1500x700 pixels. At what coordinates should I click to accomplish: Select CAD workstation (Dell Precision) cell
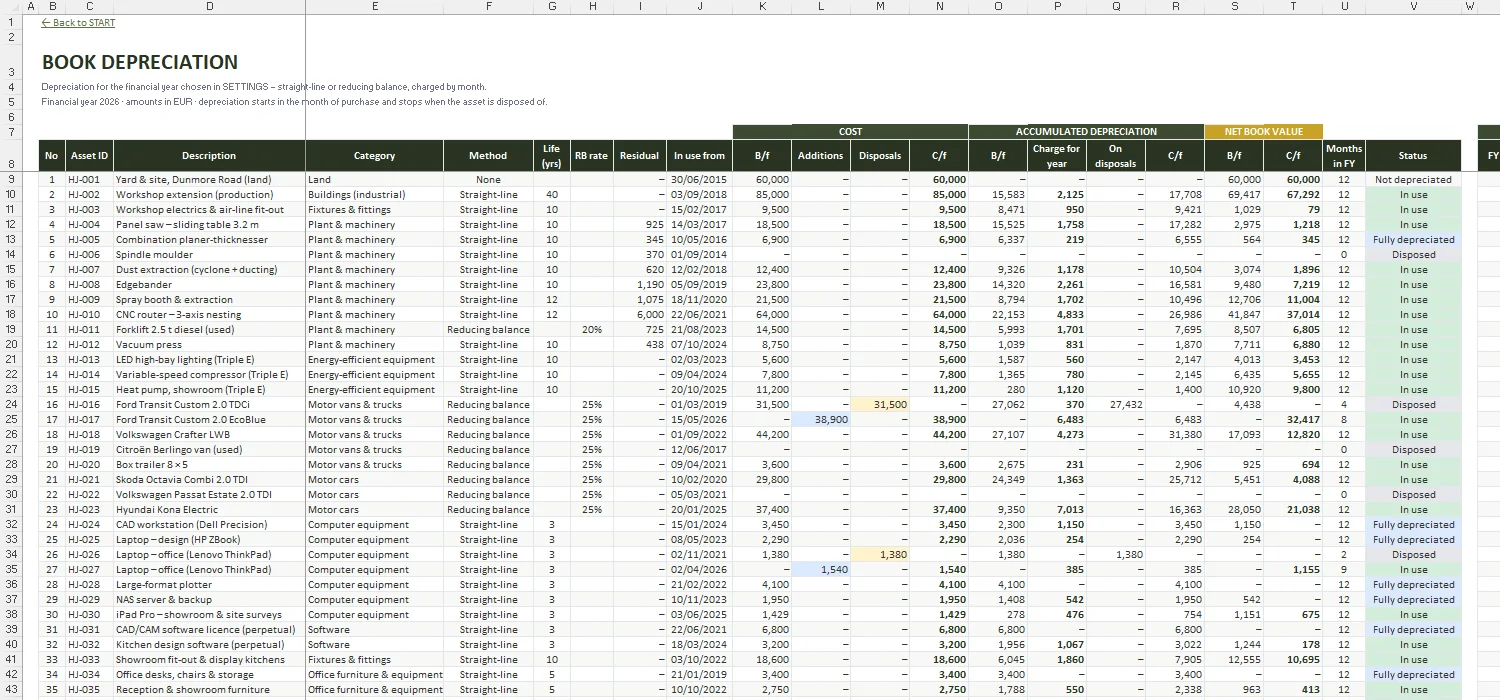click(209, 525)
